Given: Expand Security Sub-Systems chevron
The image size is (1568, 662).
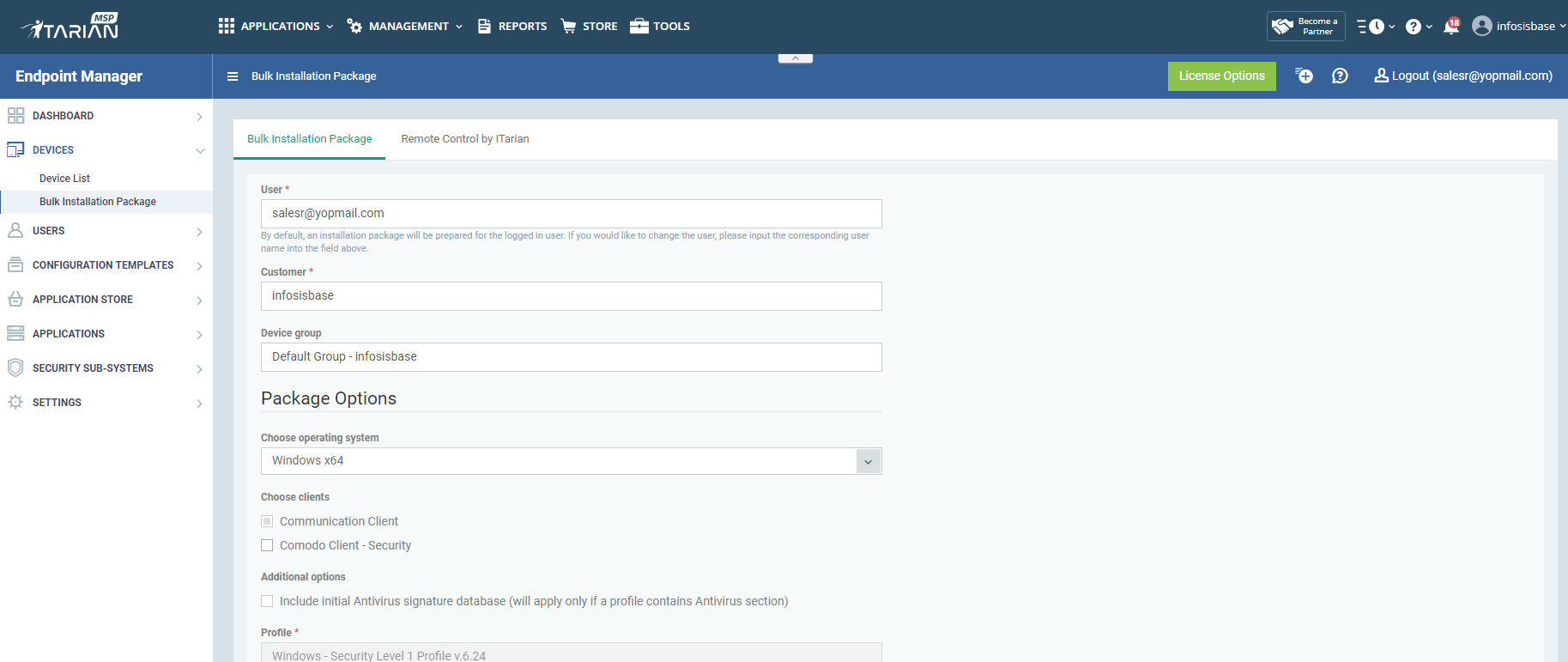Looking at the screenshot, I should tap(199, 369).
